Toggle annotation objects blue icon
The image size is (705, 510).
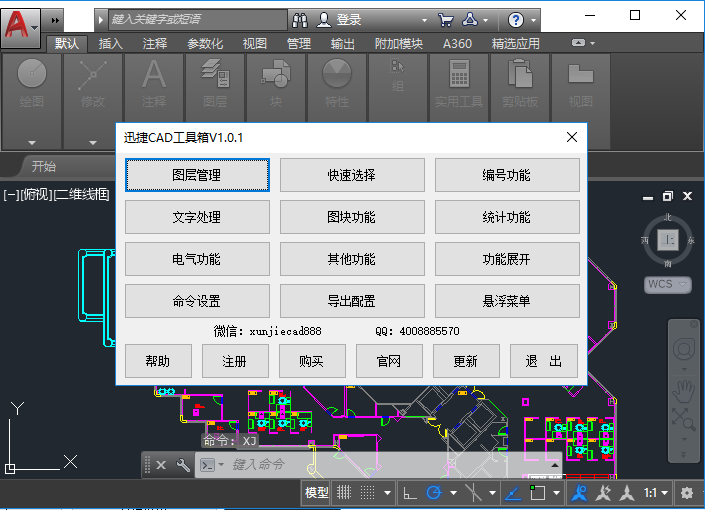point(580,493)
